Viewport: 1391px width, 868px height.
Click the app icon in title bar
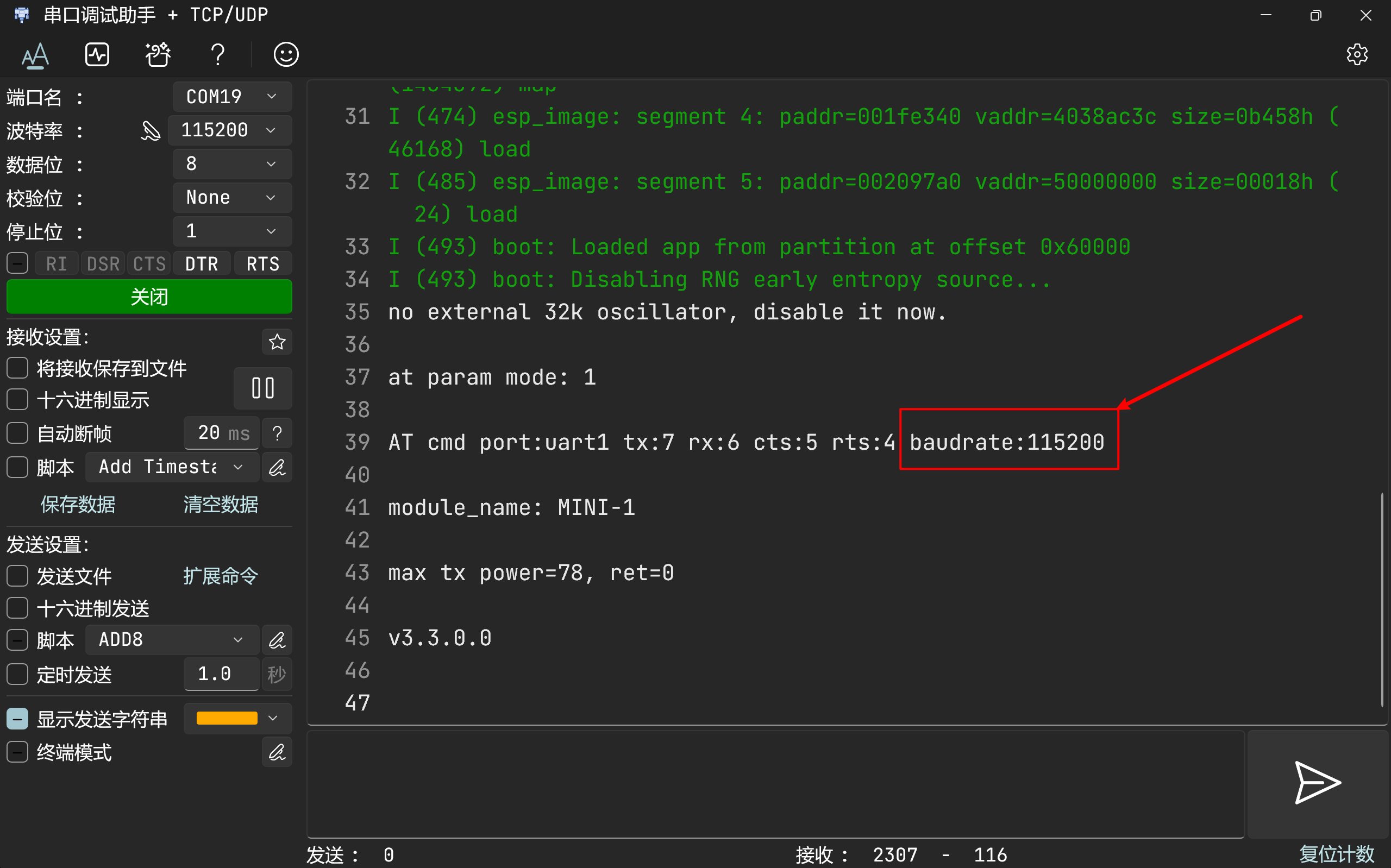pyautogui.click(x=22, y=14)
